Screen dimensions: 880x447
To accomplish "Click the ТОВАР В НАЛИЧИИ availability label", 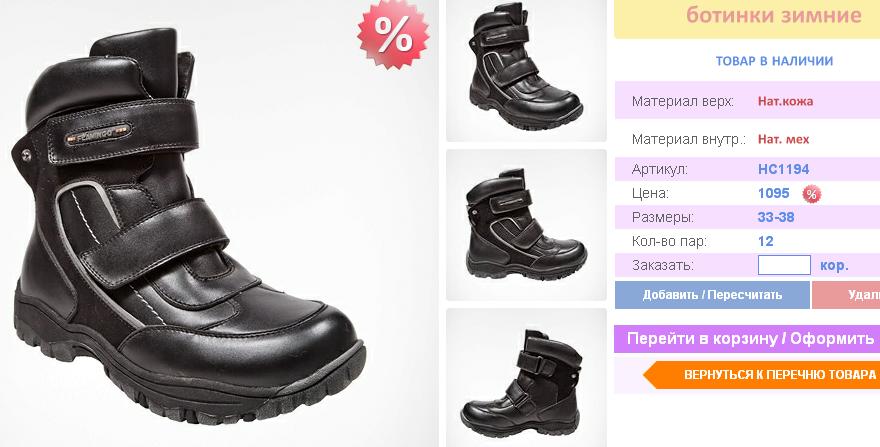I will [x=774, y=61].
